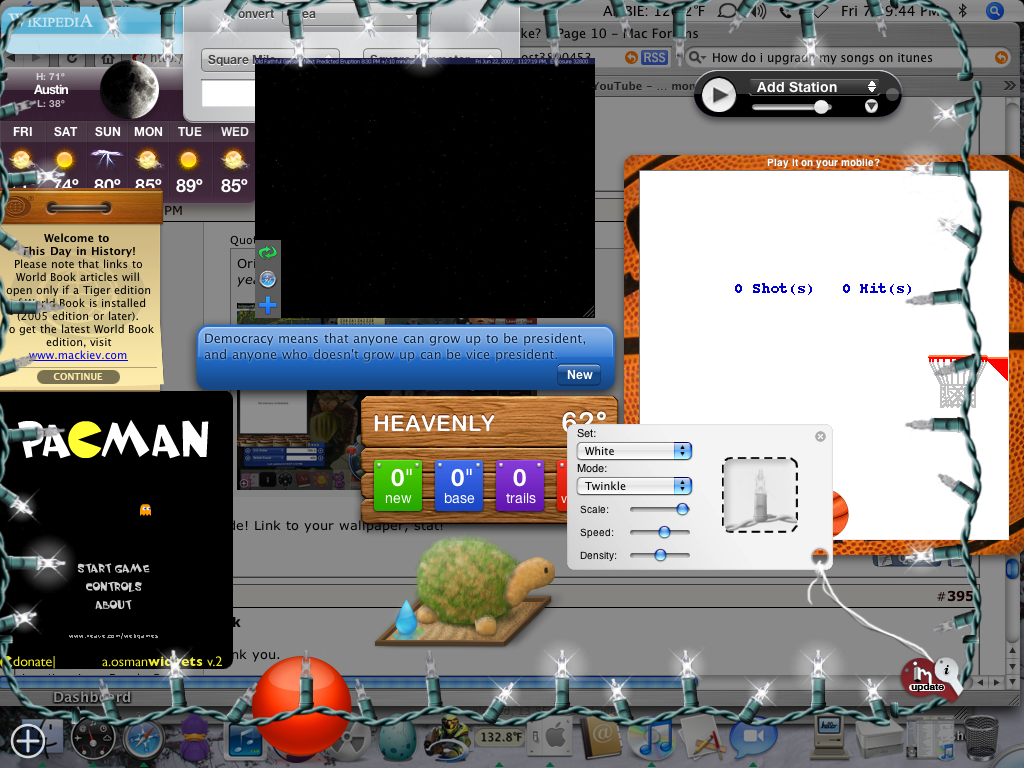Image resolution: width=1024 pixels, height=768 pixels.
Task: Click the 132.8°F temperature monitor in Dock
Action: pyautogui.click(x=500, y=738)
